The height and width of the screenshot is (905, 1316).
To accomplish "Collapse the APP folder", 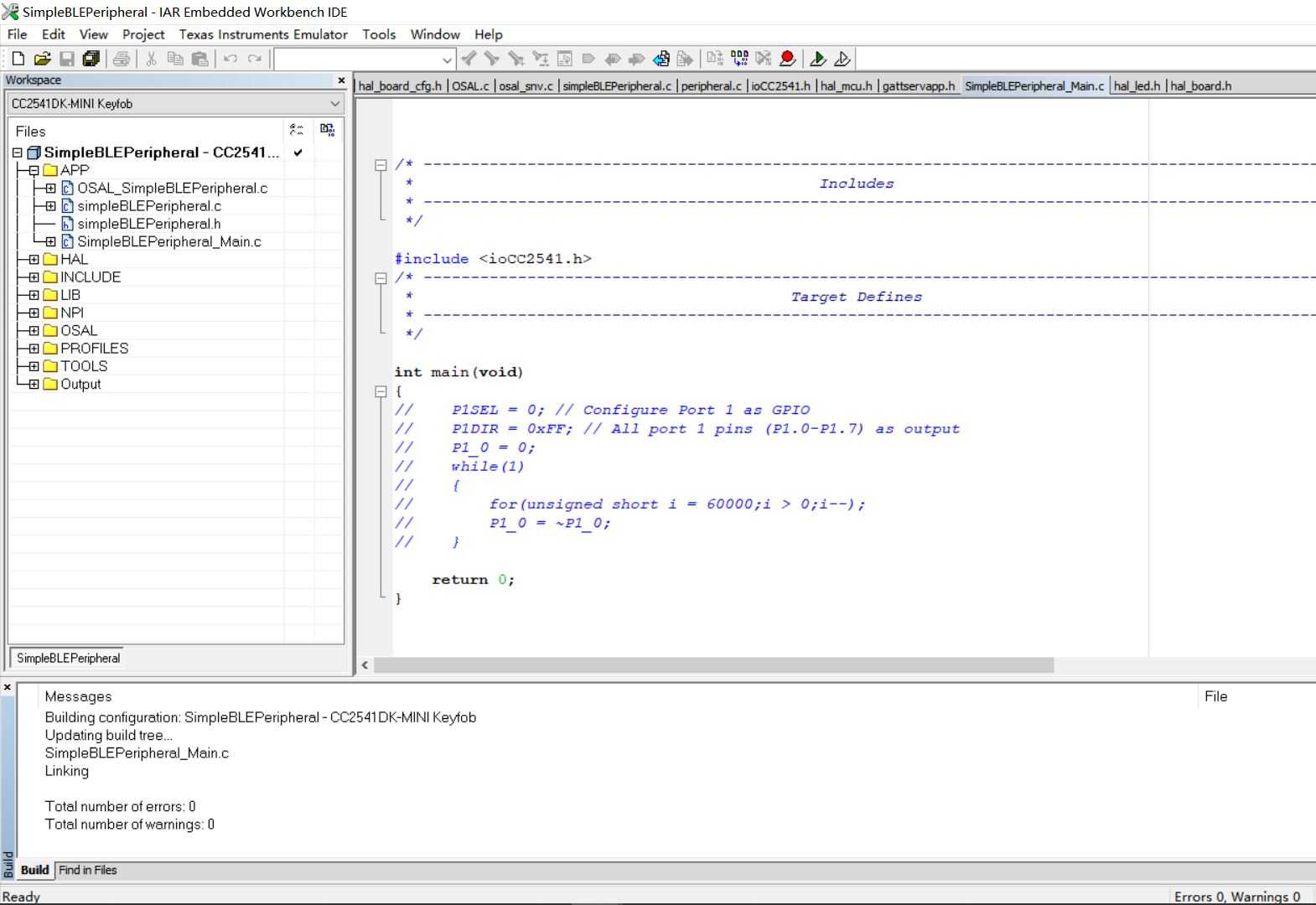I will click(34, 170).
